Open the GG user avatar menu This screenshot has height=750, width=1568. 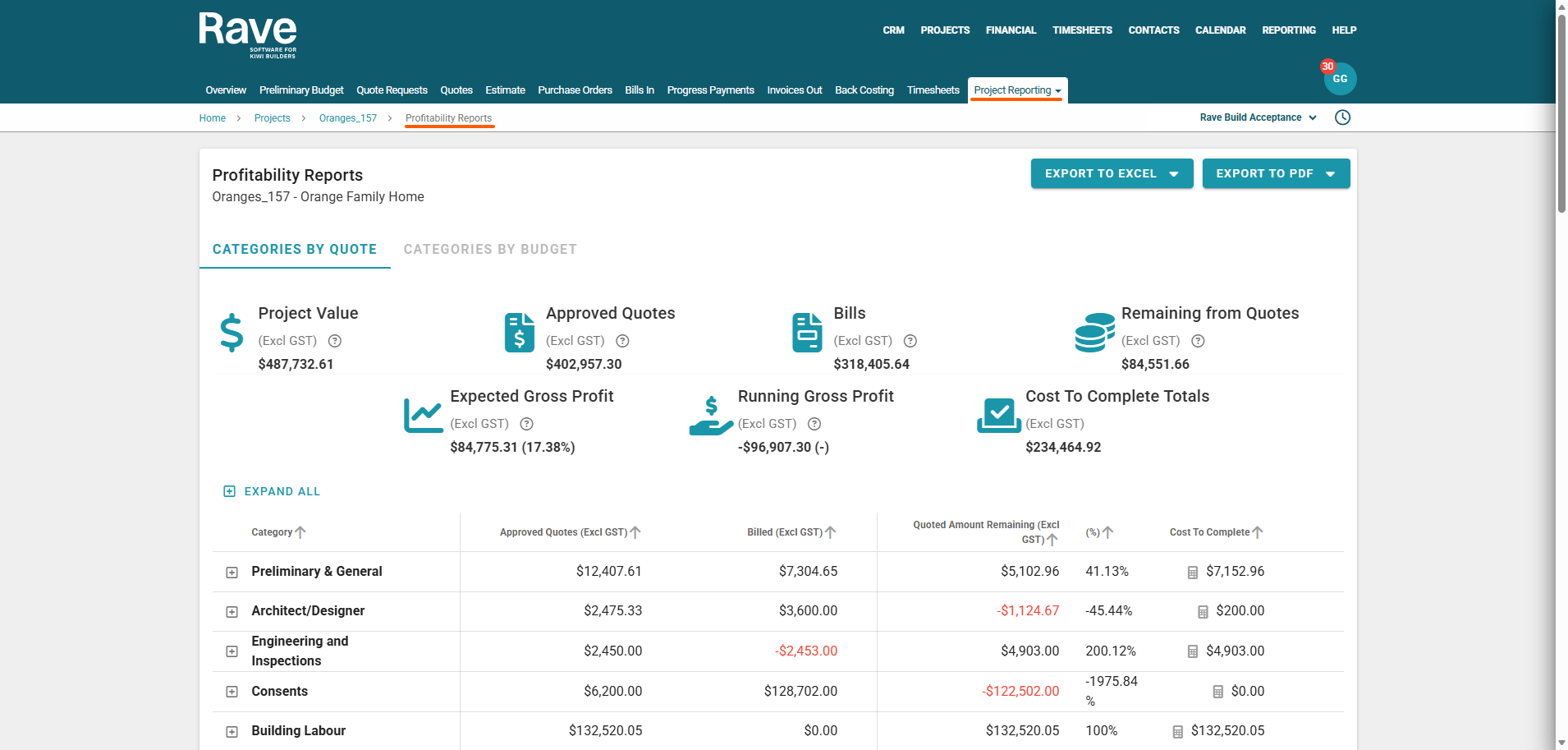1340,79
